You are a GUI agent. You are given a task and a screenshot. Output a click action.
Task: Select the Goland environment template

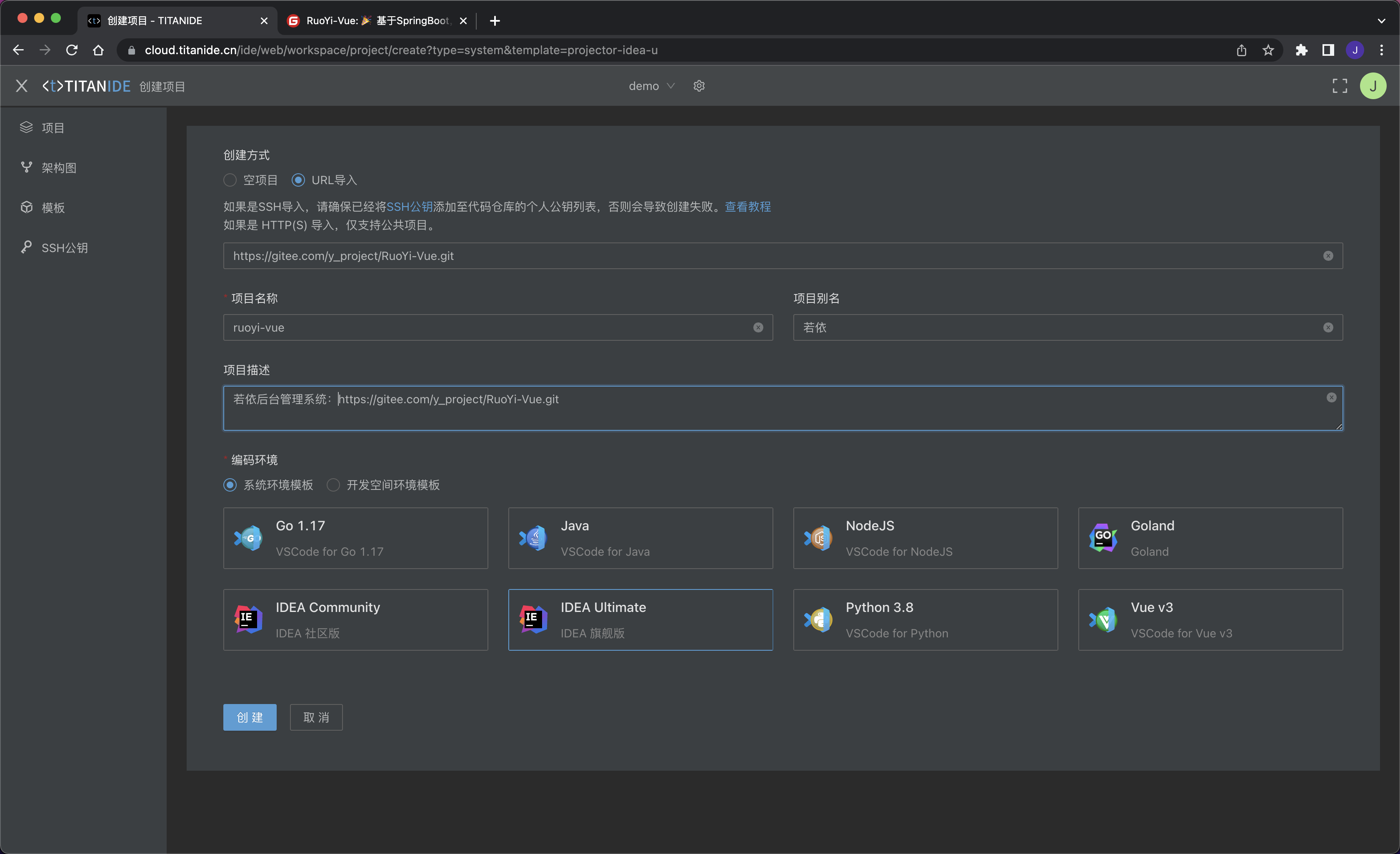coord(1210,537)
